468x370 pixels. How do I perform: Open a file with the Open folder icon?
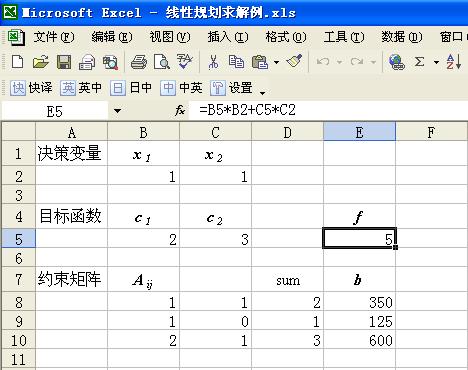click(x=41, y=62)
